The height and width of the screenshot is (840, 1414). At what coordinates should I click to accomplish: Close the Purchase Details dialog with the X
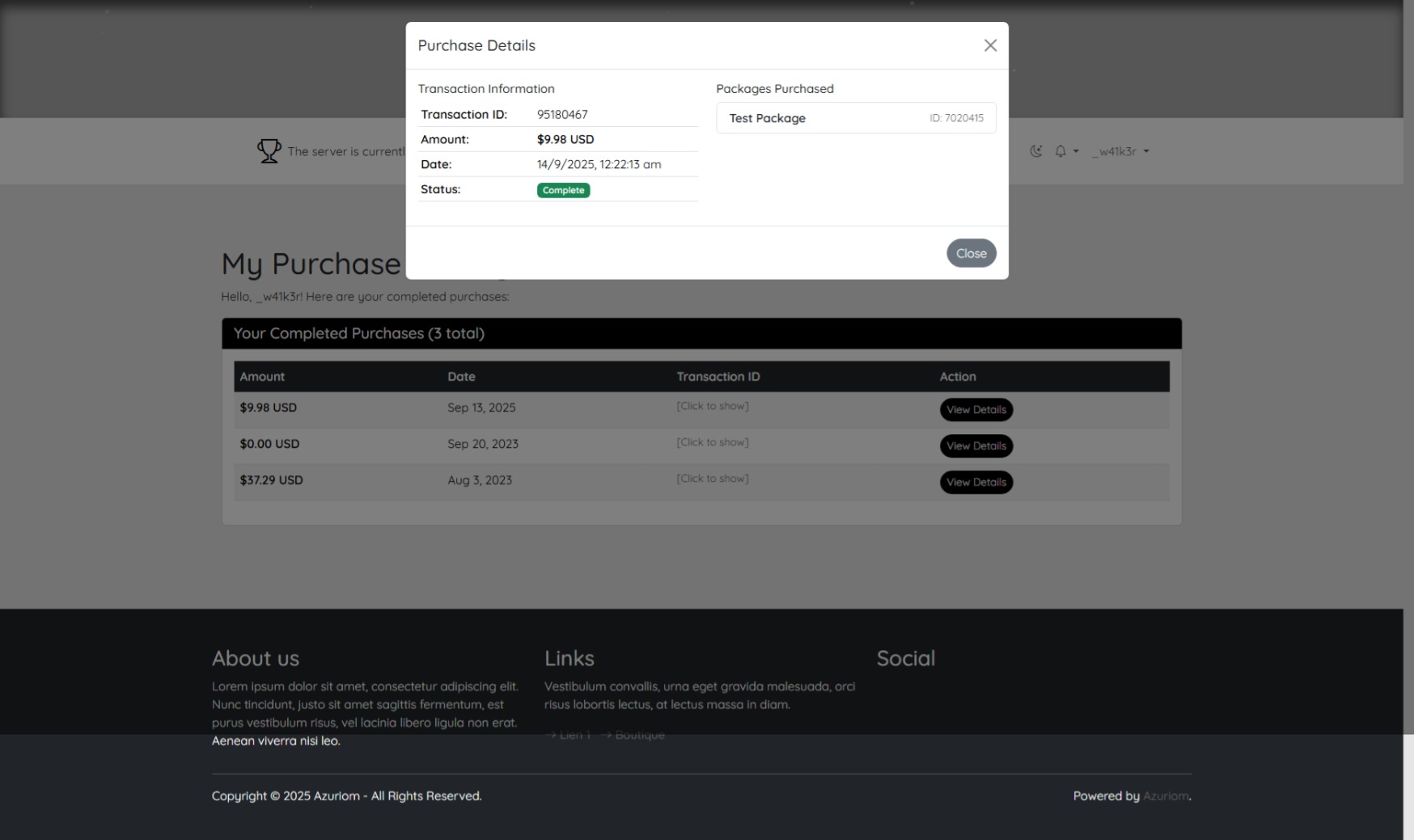(990, 45)
